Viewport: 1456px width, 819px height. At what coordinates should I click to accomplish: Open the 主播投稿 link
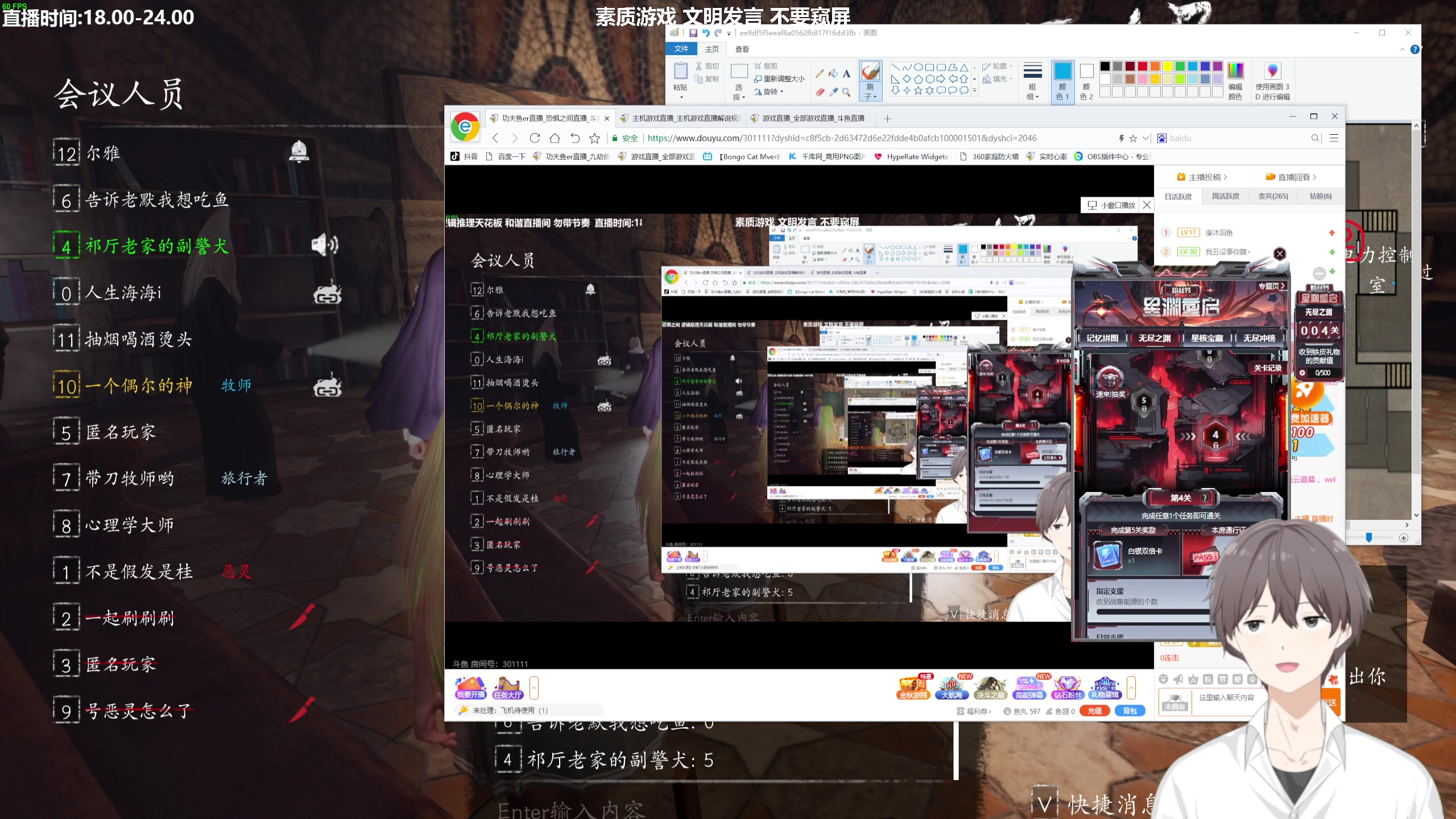pos(1202,177)
